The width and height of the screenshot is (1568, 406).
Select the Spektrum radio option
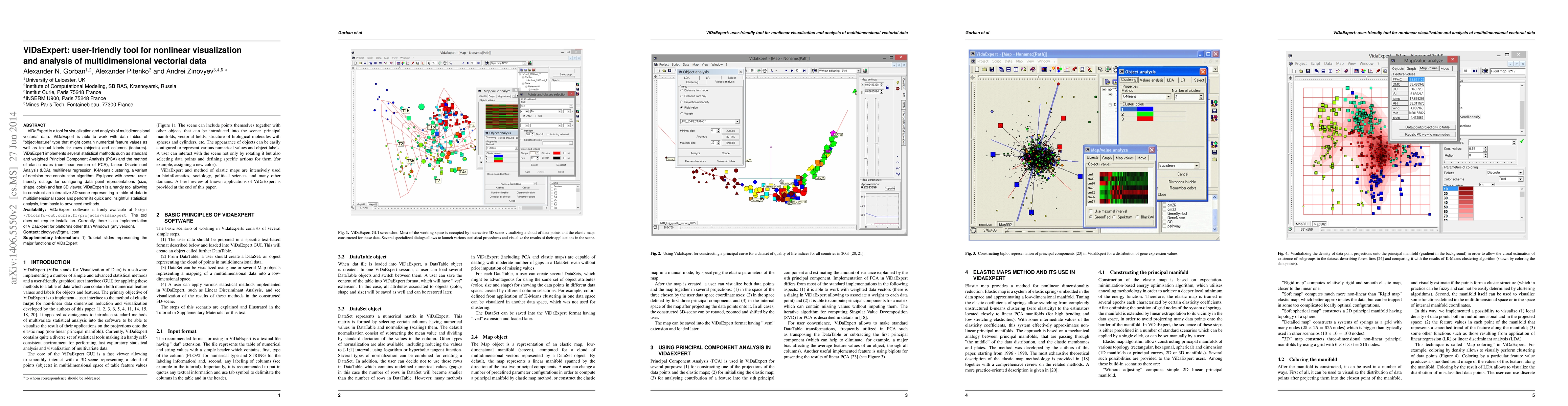point(1115,217)
